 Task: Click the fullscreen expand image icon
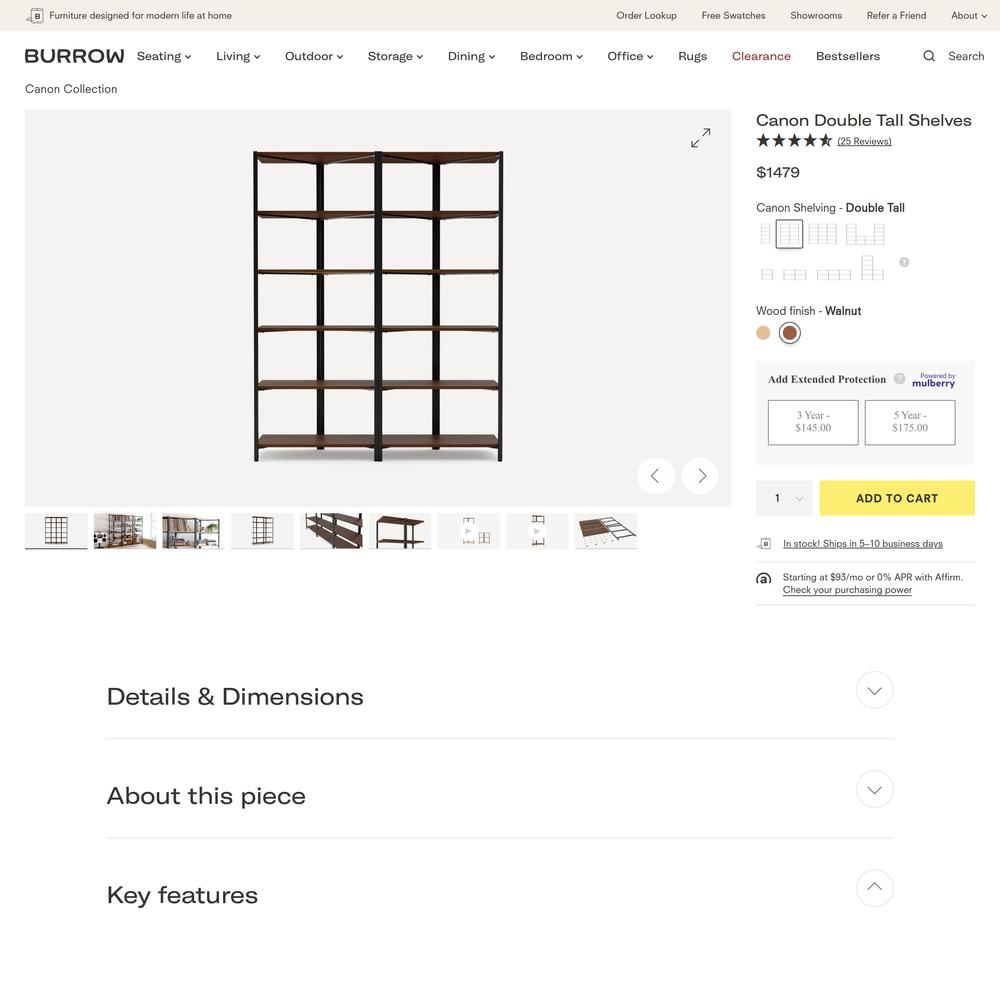(700, 138)
